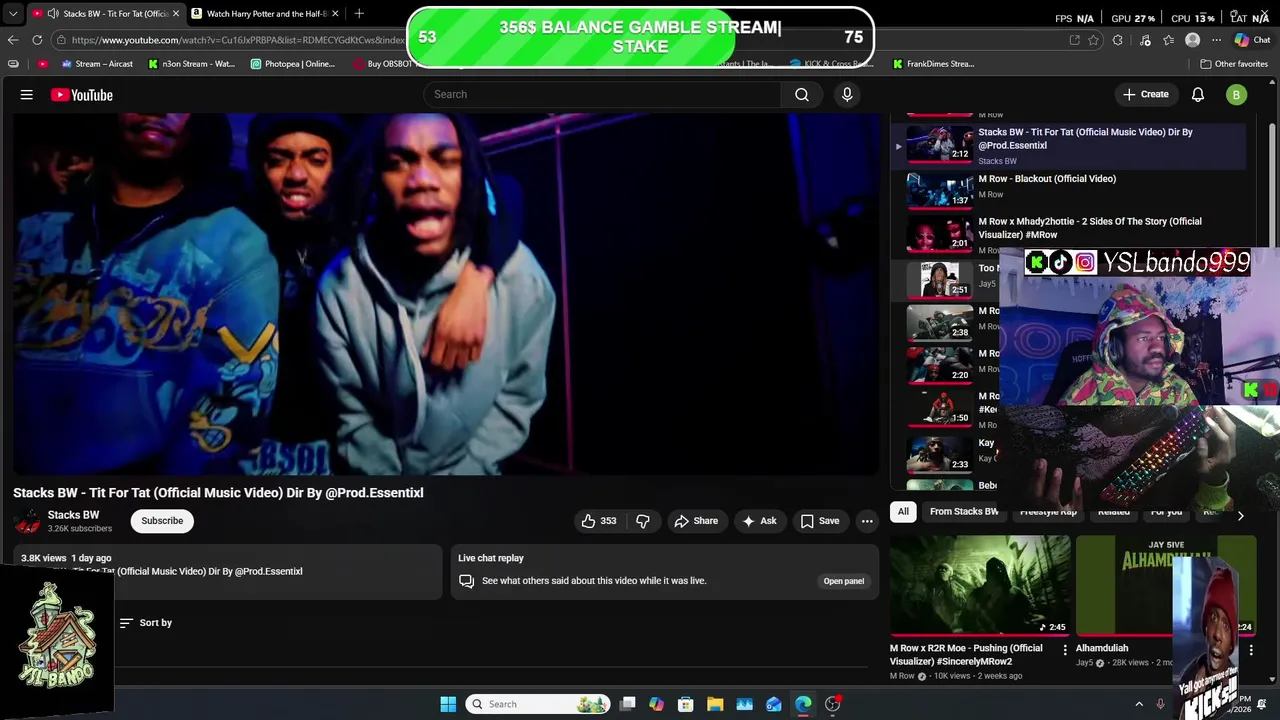
Task: Open the Stream – Aircast bookmark
Action: click(97, 64)
